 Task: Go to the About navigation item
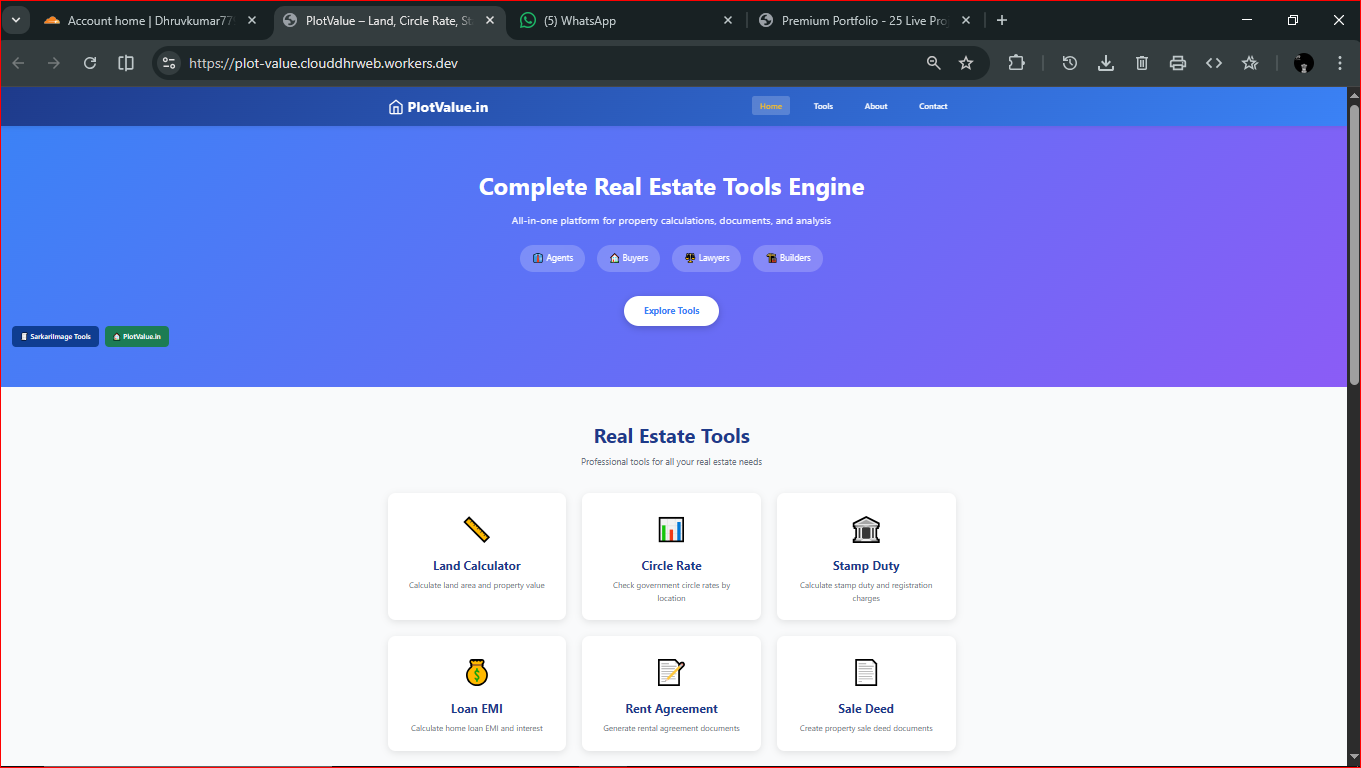[x=876, y=106]
